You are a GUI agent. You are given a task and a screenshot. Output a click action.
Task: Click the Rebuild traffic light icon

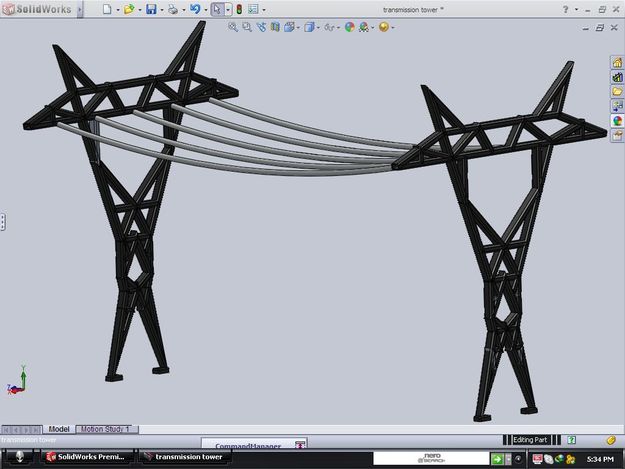(x=239, y=9)
